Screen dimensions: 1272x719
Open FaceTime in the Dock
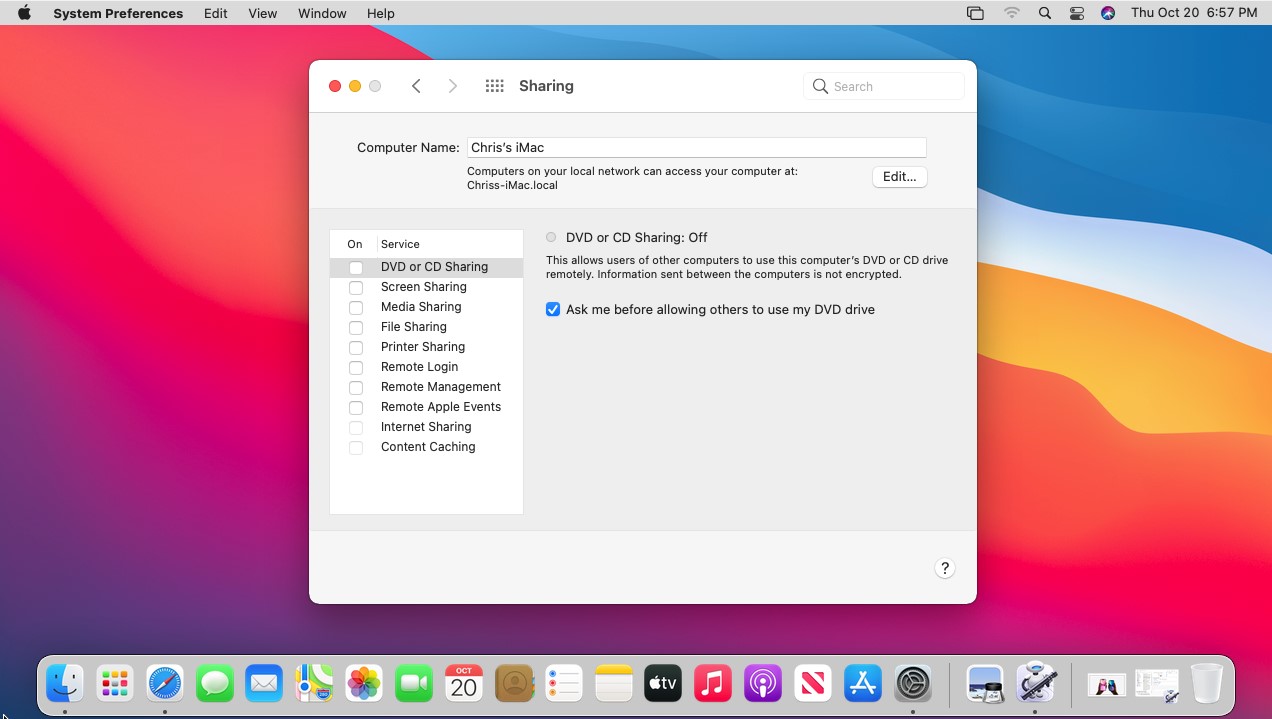pyautogui.click(x=414, y=684)
